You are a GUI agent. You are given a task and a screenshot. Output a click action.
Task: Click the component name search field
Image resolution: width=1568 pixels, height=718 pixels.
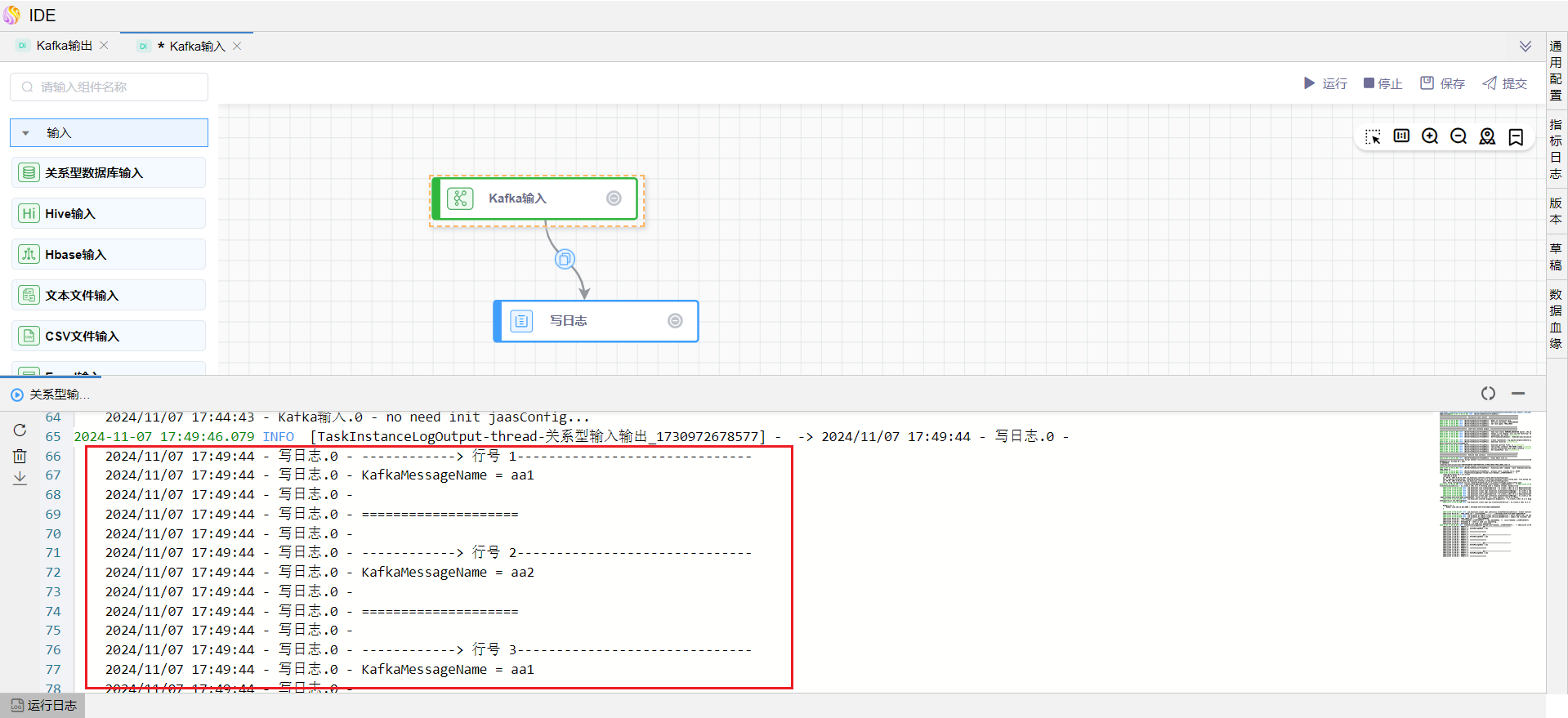pyautogui.click(x=109, y=87)
